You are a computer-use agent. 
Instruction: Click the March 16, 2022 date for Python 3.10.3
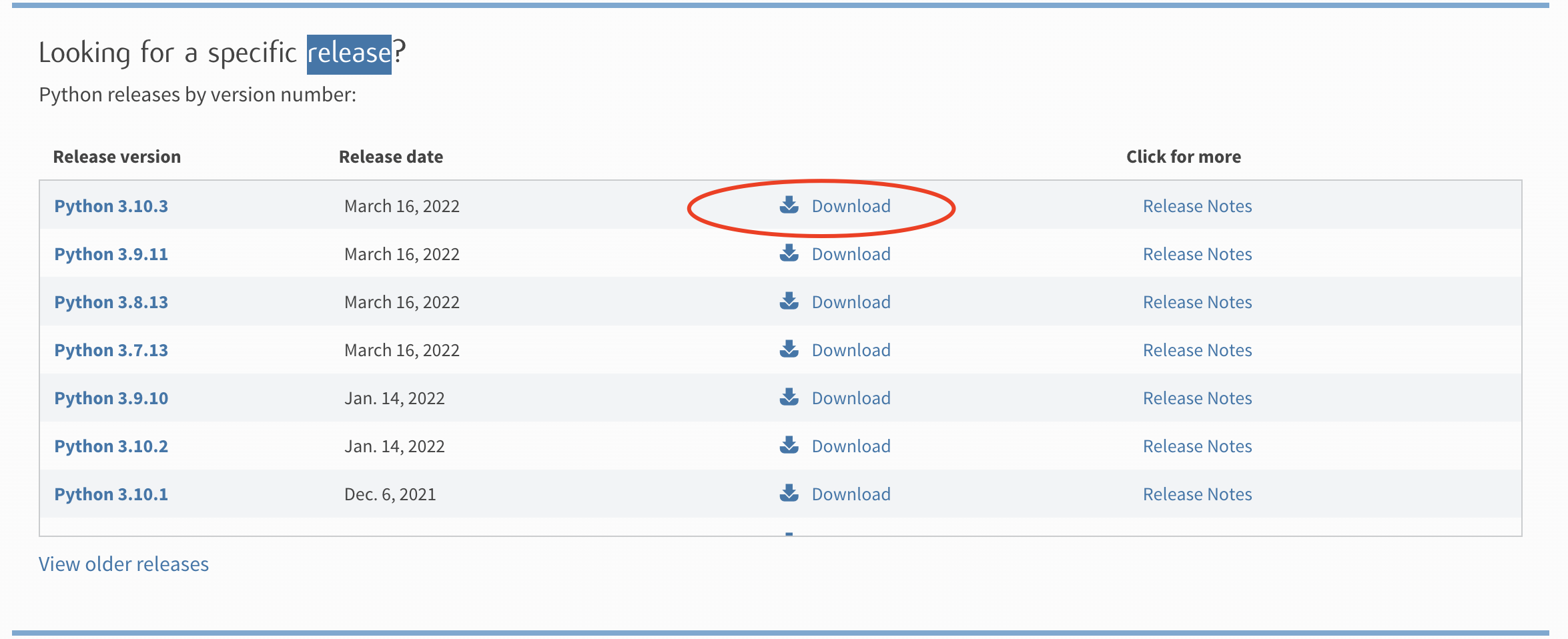tap(402, 206)
